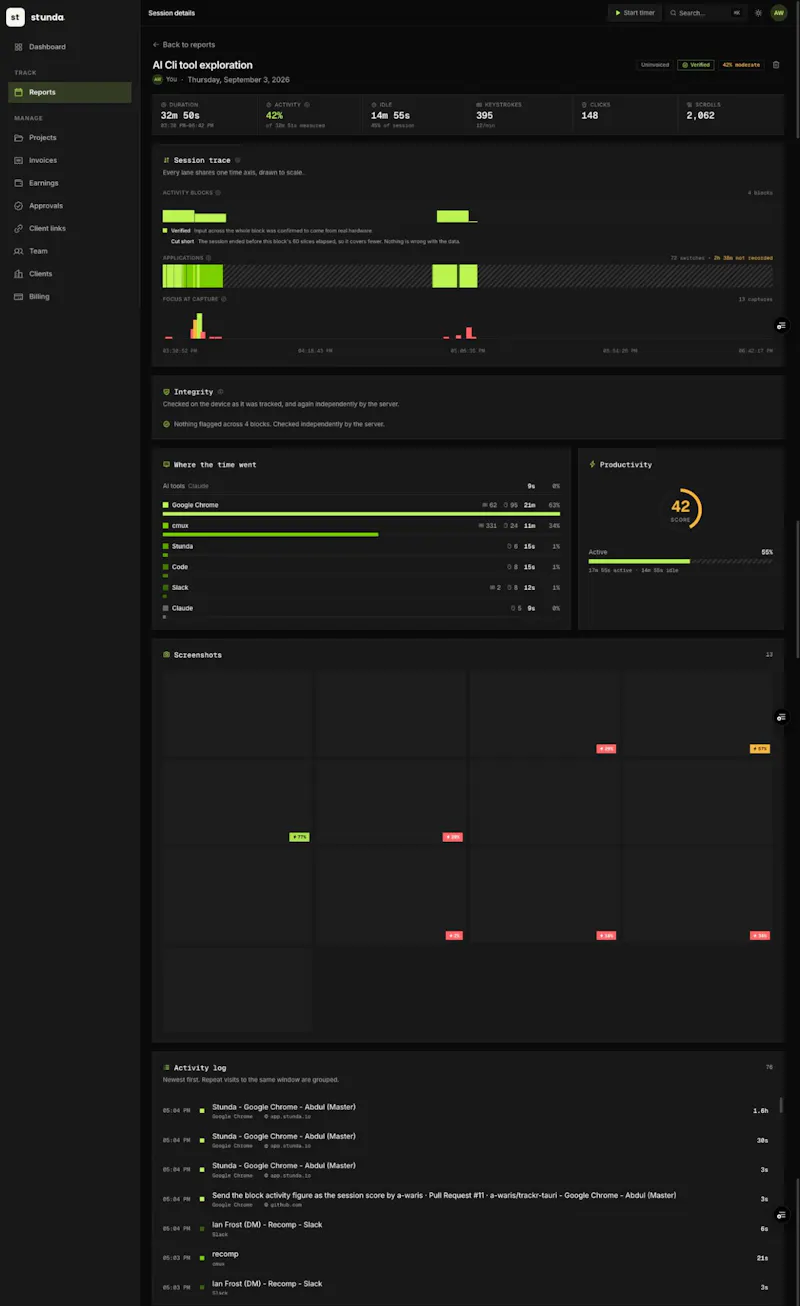Viewport: 800px width, 1306px height.
Task: Focus the Search field
Action: 706,13
